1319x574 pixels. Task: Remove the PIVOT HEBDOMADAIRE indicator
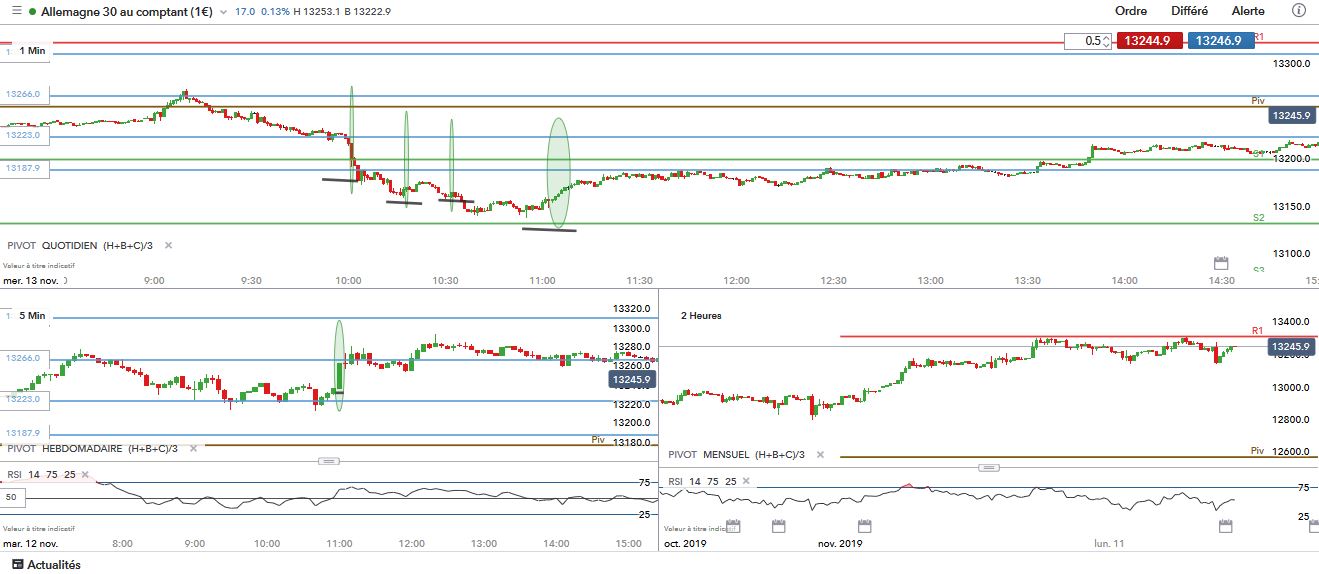coord(193,449)
